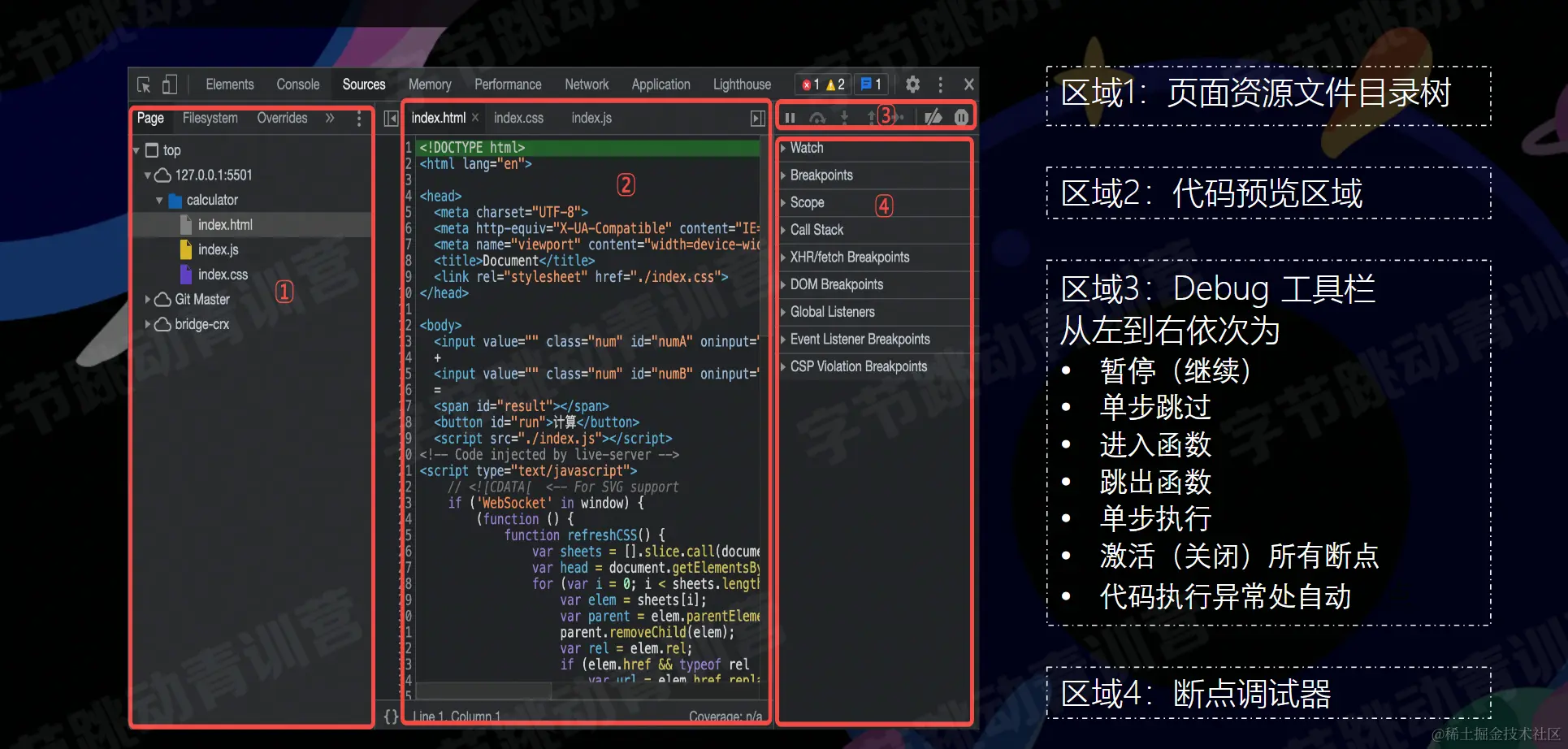Switch to the Console panel tab
Viewport: 1568px width, 749px height.
click(298, 84)
